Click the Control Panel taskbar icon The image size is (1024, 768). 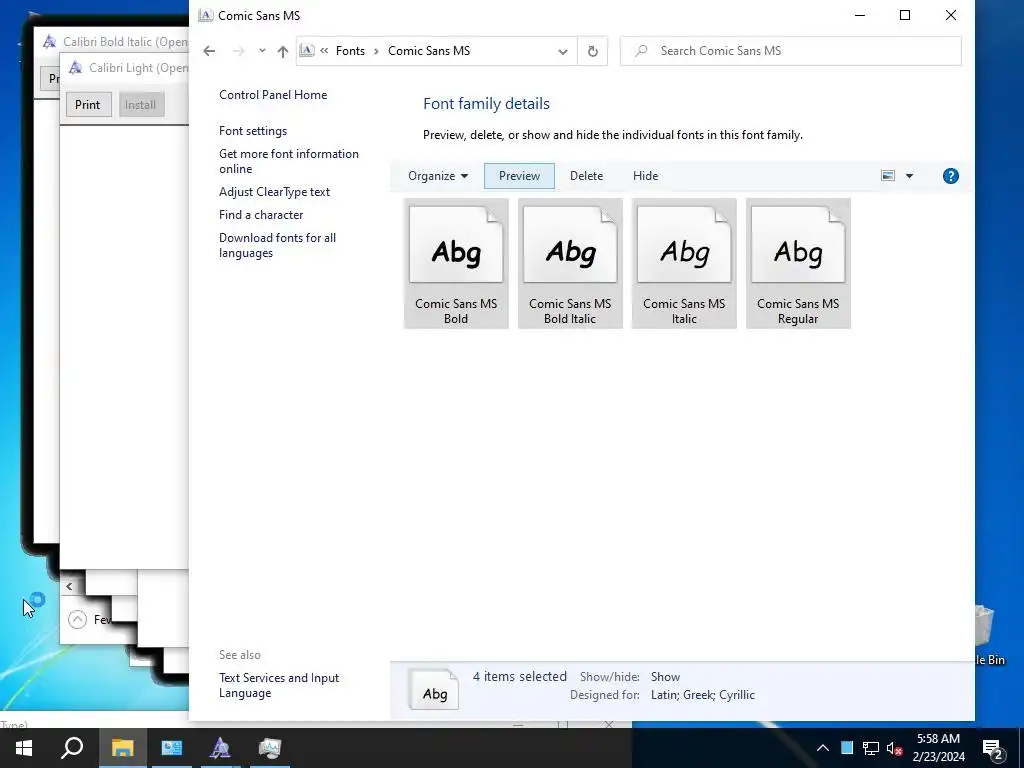172,748
